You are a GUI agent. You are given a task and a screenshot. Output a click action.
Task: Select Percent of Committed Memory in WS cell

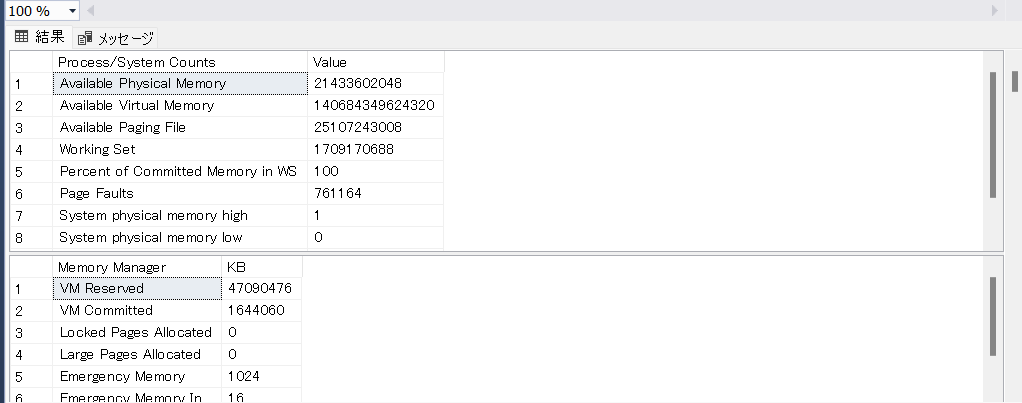tap(180, 172)
